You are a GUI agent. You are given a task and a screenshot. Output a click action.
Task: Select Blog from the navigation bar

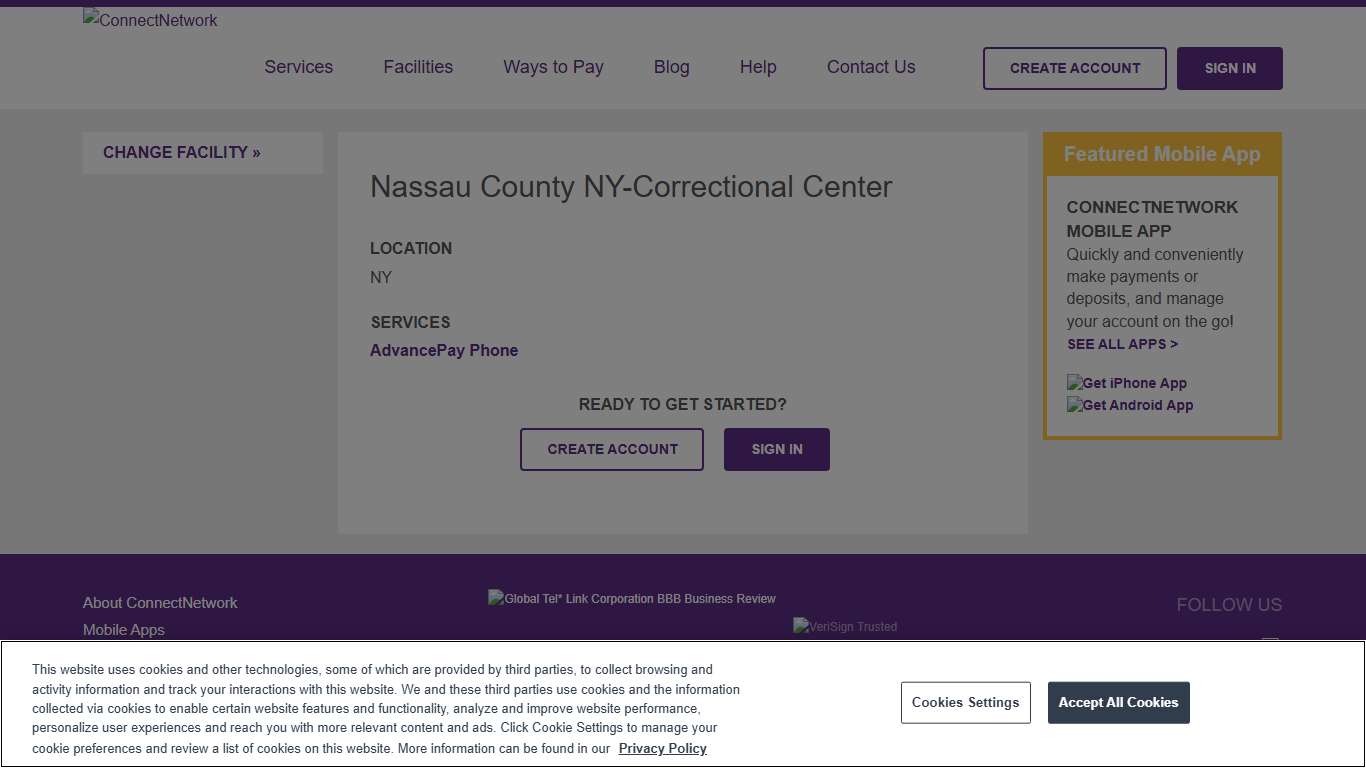point(671,67)
